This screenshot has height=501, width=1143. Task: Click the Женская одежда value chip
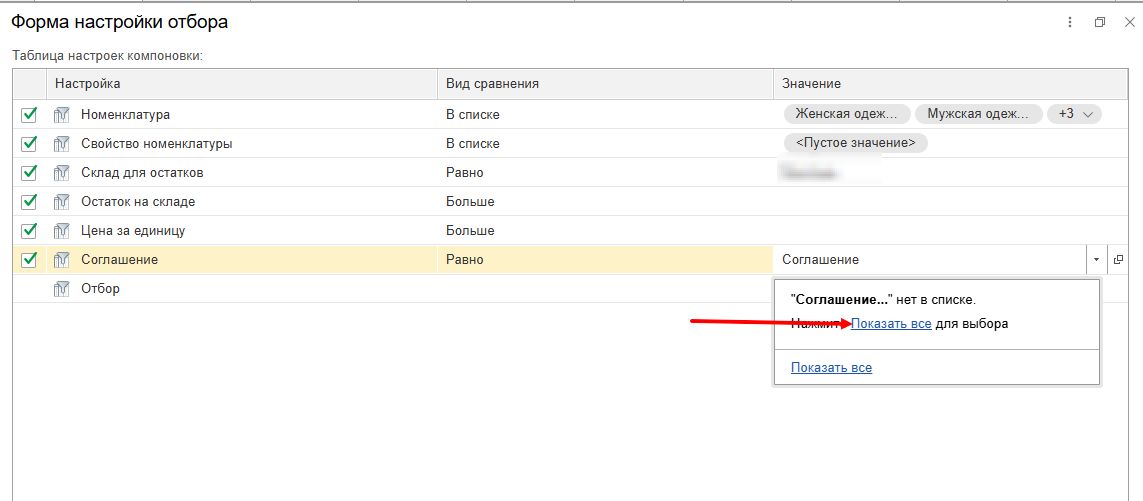pyautogui.click(x=847, y=114)
